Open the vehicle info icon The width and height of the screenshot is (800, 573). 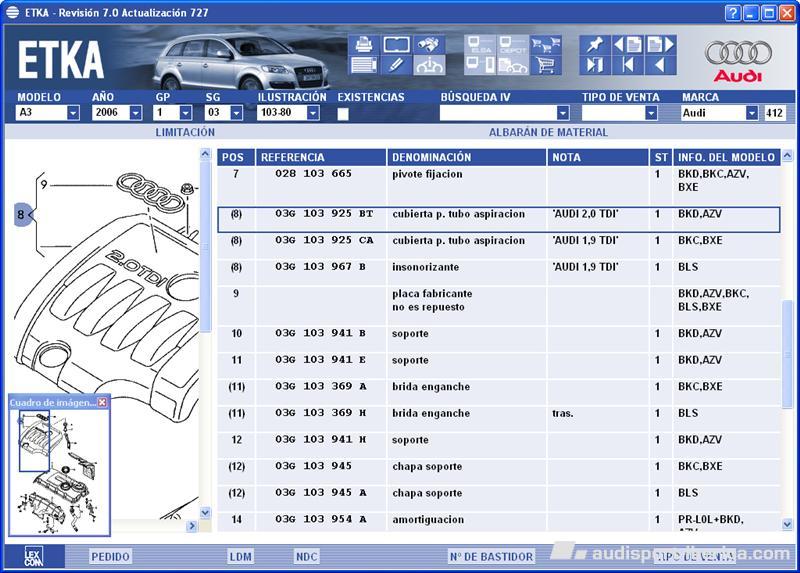coord(429,65)
